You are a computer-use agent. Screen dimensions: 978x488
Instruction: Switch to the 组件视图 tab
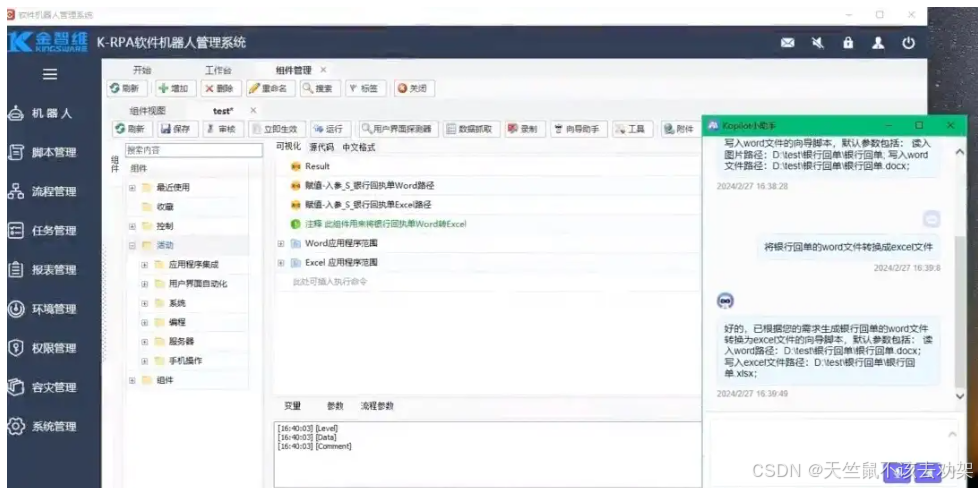[x=148, y=111]
